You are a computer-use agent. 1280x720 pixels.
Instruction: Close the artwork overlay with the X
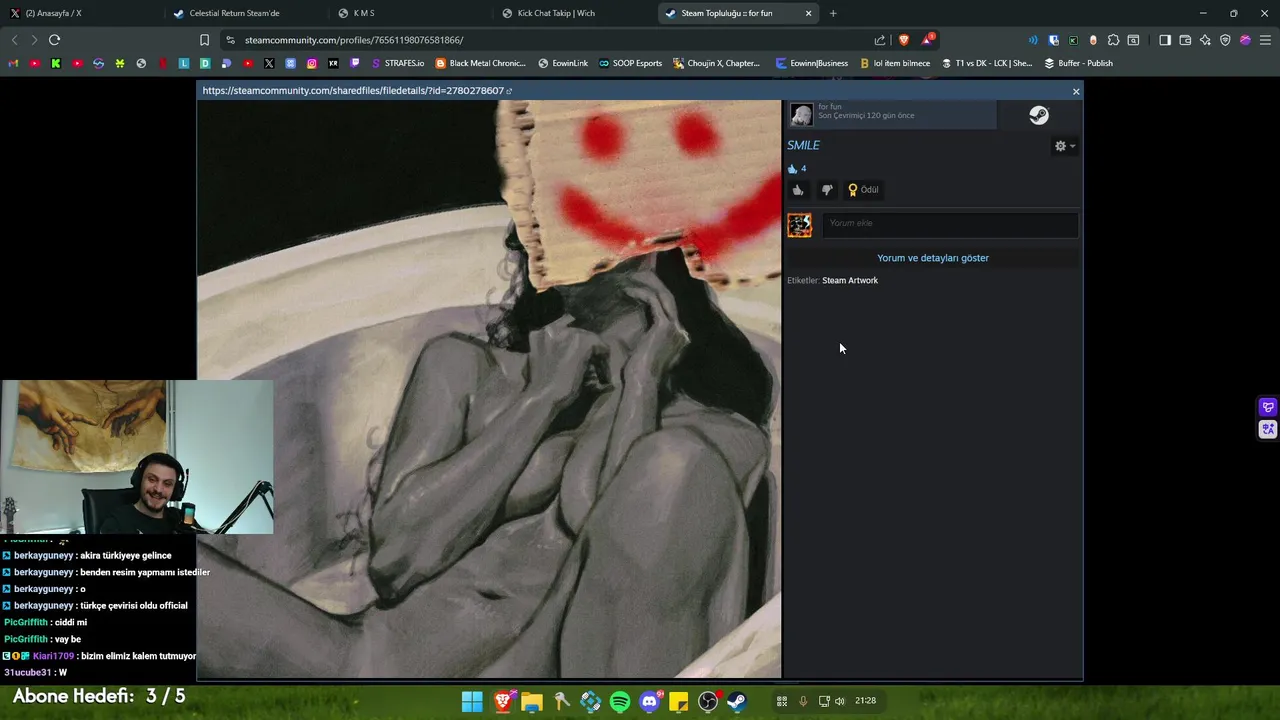tap(1076, 91)
